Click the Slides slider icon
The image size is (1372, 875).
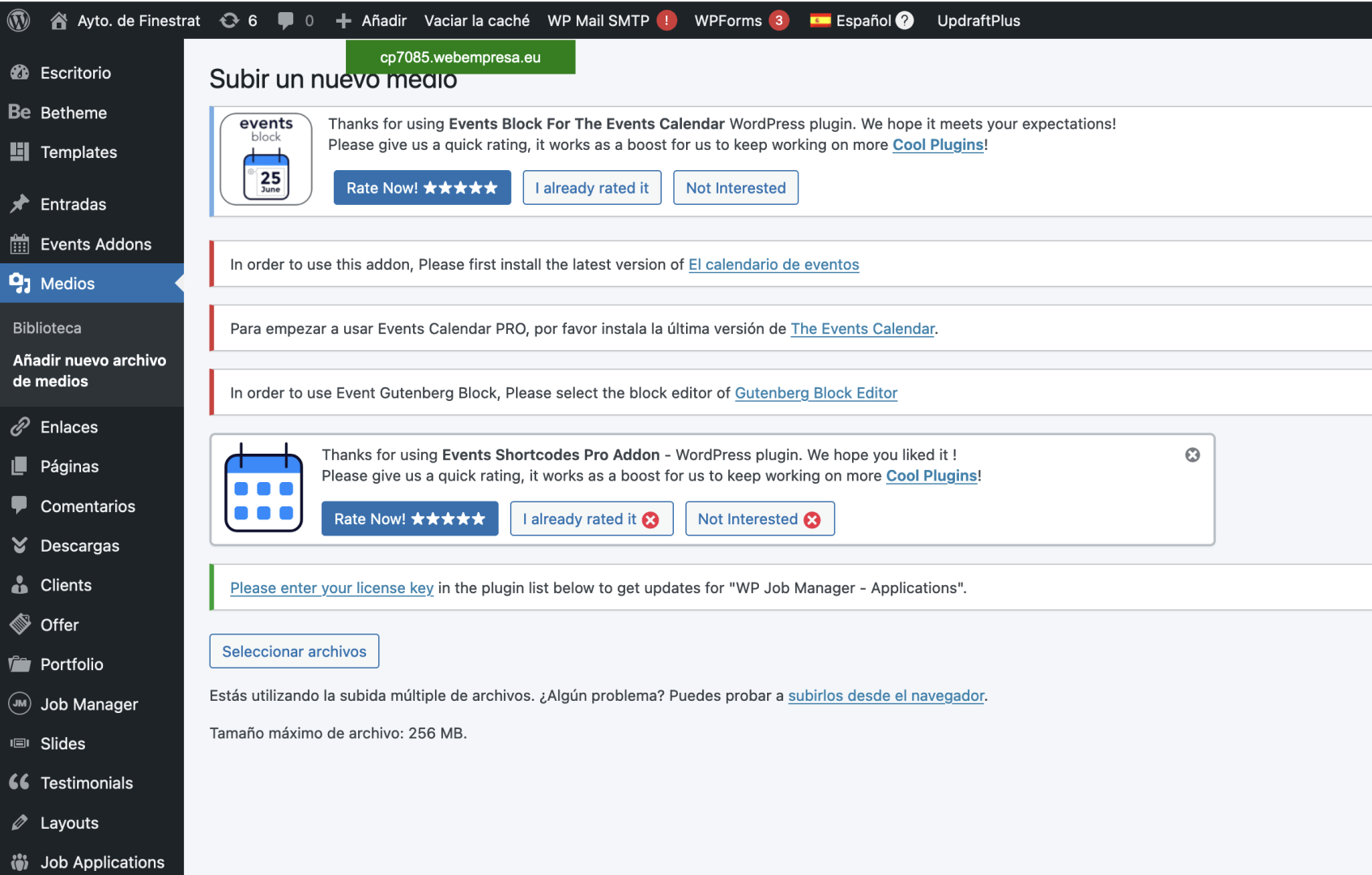pyautogui.click(x=19, y=743)
